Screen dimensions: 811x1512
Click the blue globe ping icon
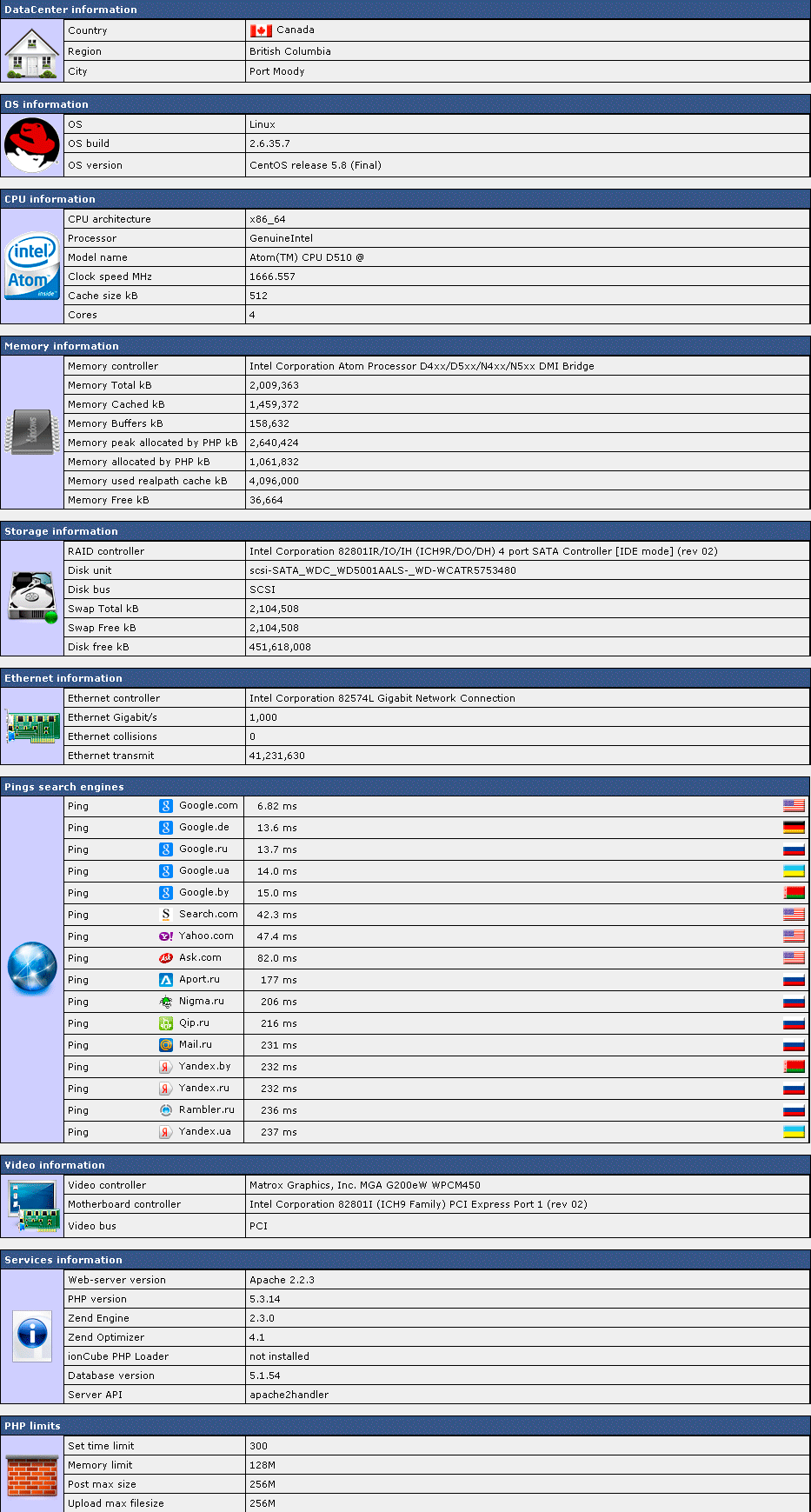point(32,968)
